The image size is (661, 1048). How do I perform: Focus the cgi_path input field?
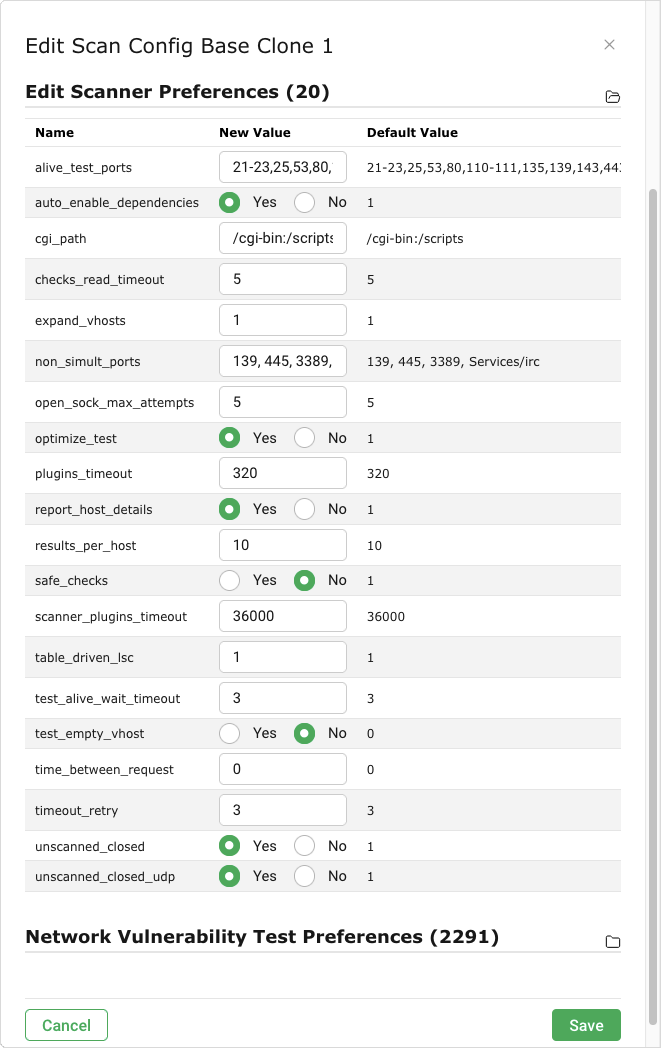[x=283, y=239]
